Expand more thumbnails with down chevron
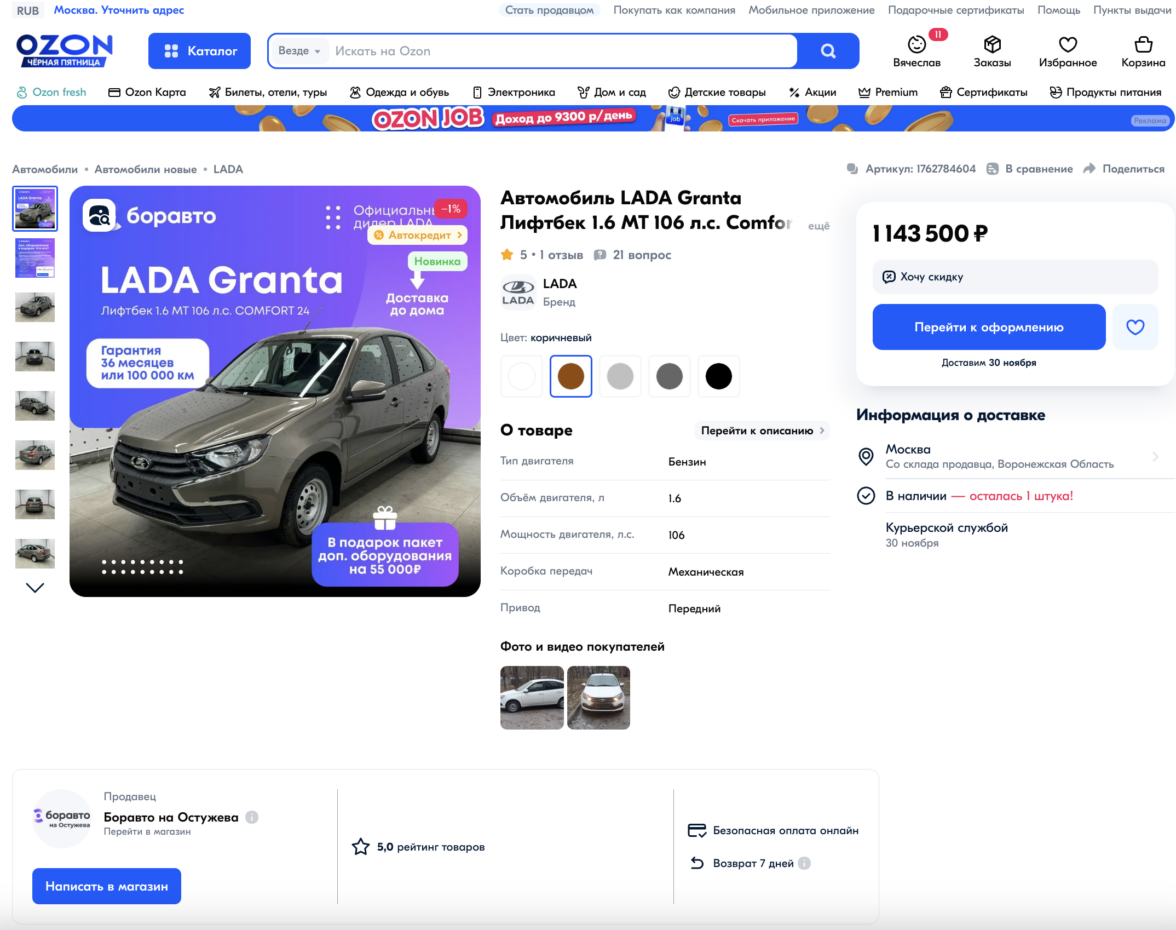Viewport: 1176px width, 930px height. coord(34,587)
